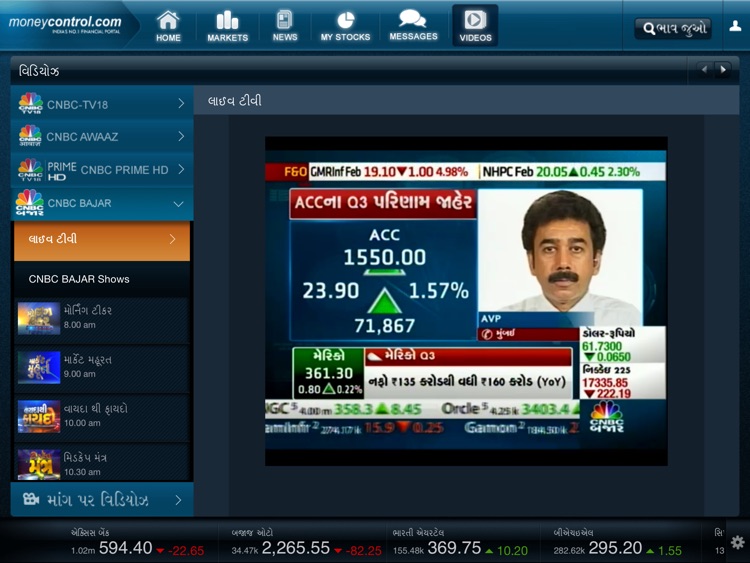Click the CNBC BAJAR Shows heading

click(x=79, y=279)
